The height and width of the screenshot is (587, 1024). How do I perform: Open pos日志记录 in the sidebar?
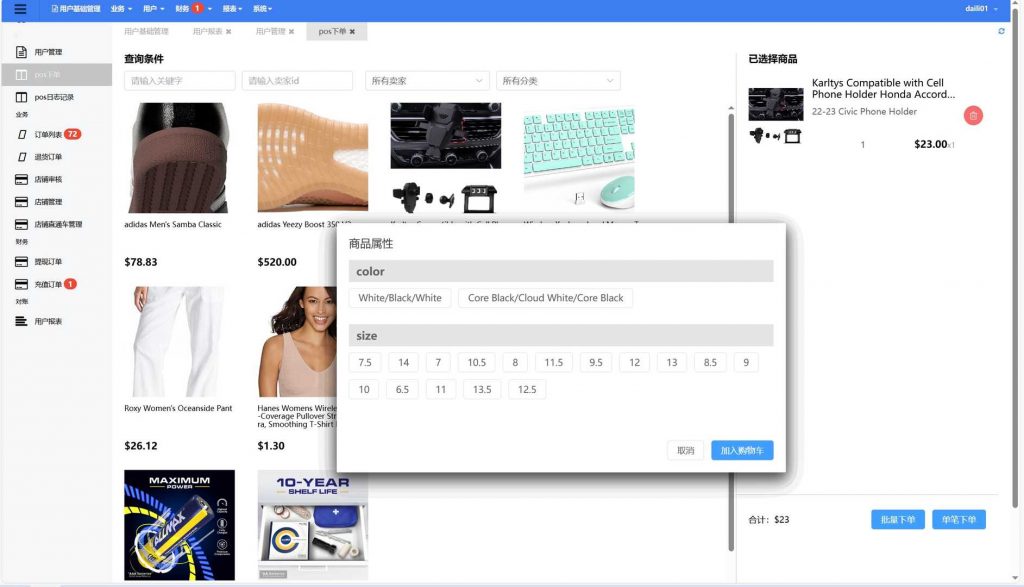pos(54,98)
